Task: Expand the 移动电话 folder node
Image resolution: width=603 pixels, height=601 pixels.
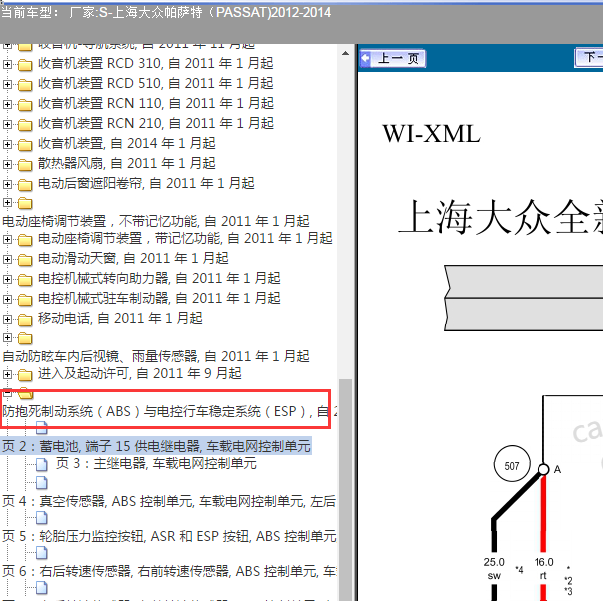Action: pos(7,319)
